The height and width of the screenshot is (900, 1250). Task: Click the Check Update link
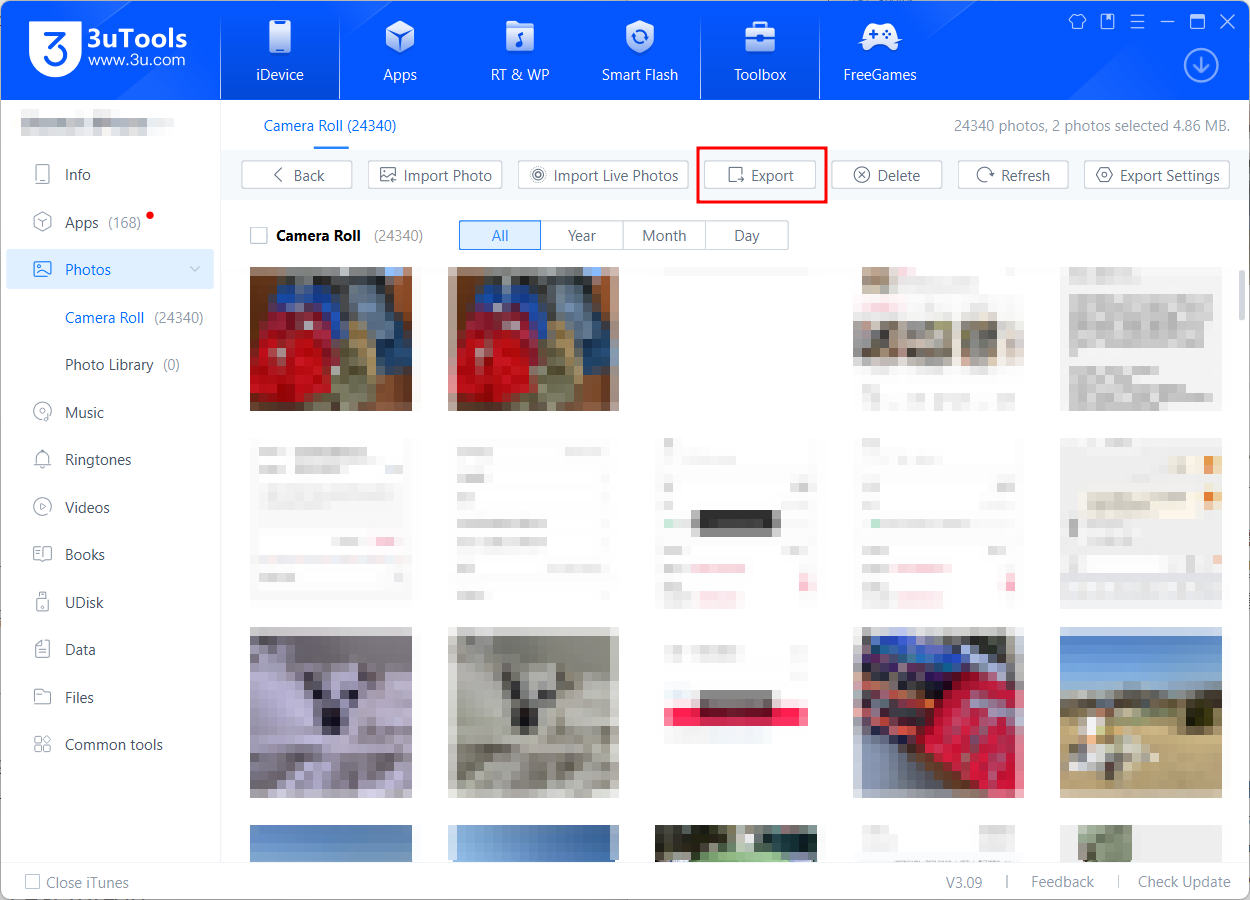coord(1183,882)
